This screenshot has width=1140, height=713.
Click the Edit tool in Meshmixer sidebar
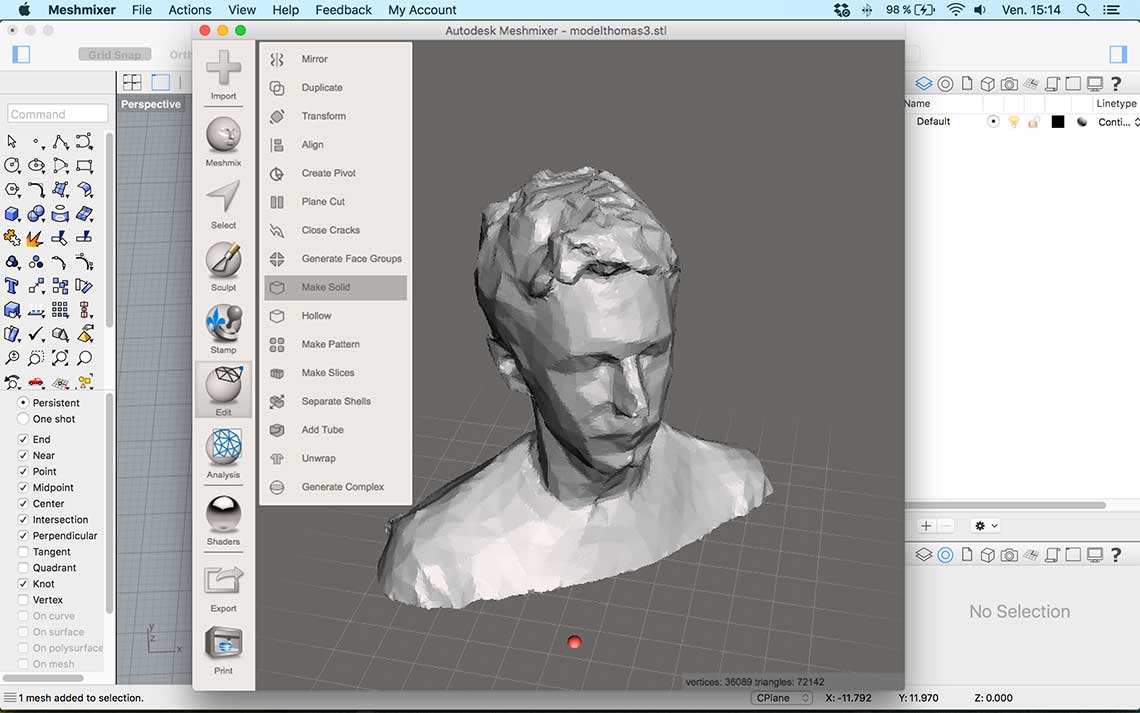pyautogui.click(x=223, y=391)
